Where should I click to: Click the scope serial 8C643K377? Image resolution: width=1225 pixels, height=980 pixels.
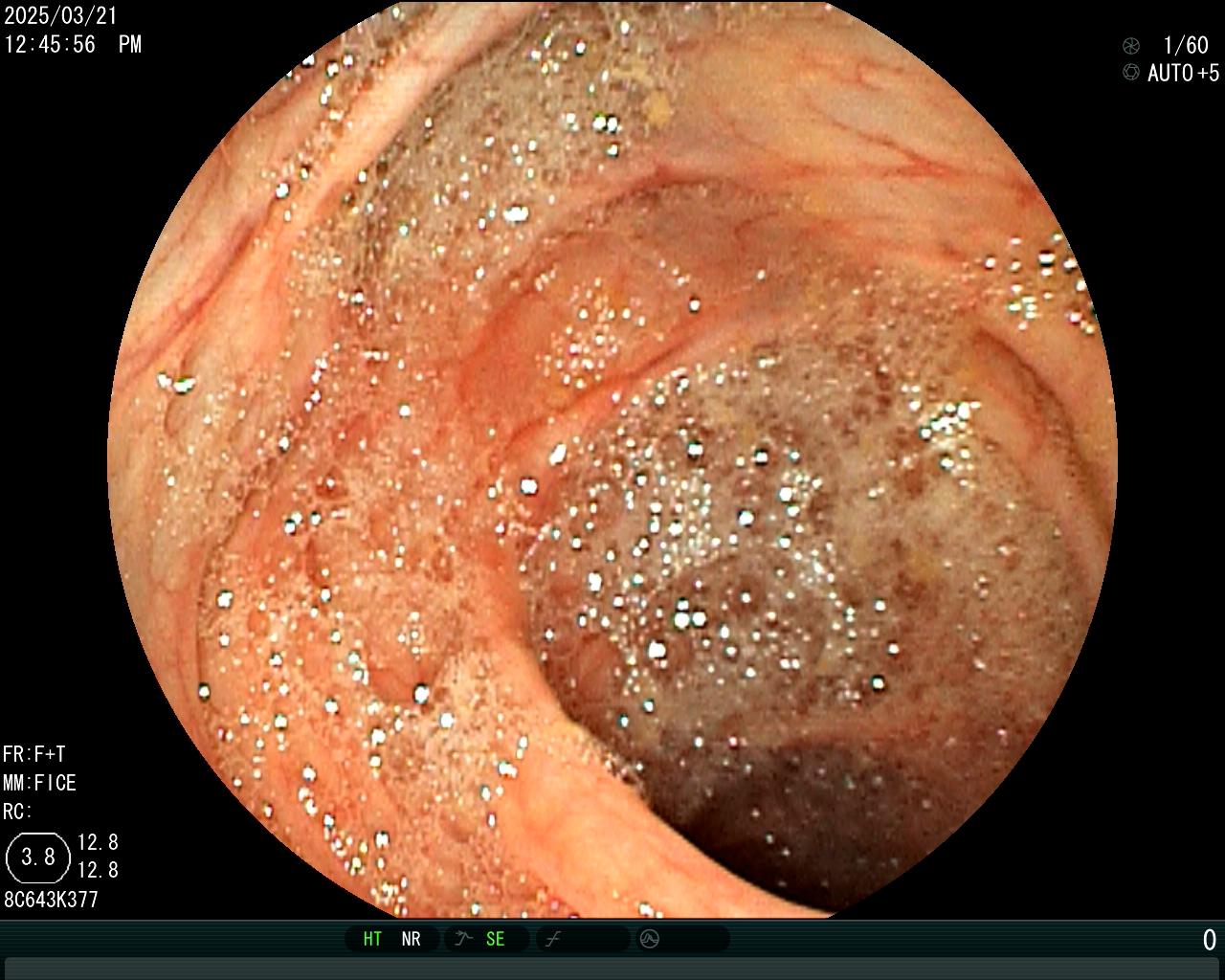click(51, 900)
